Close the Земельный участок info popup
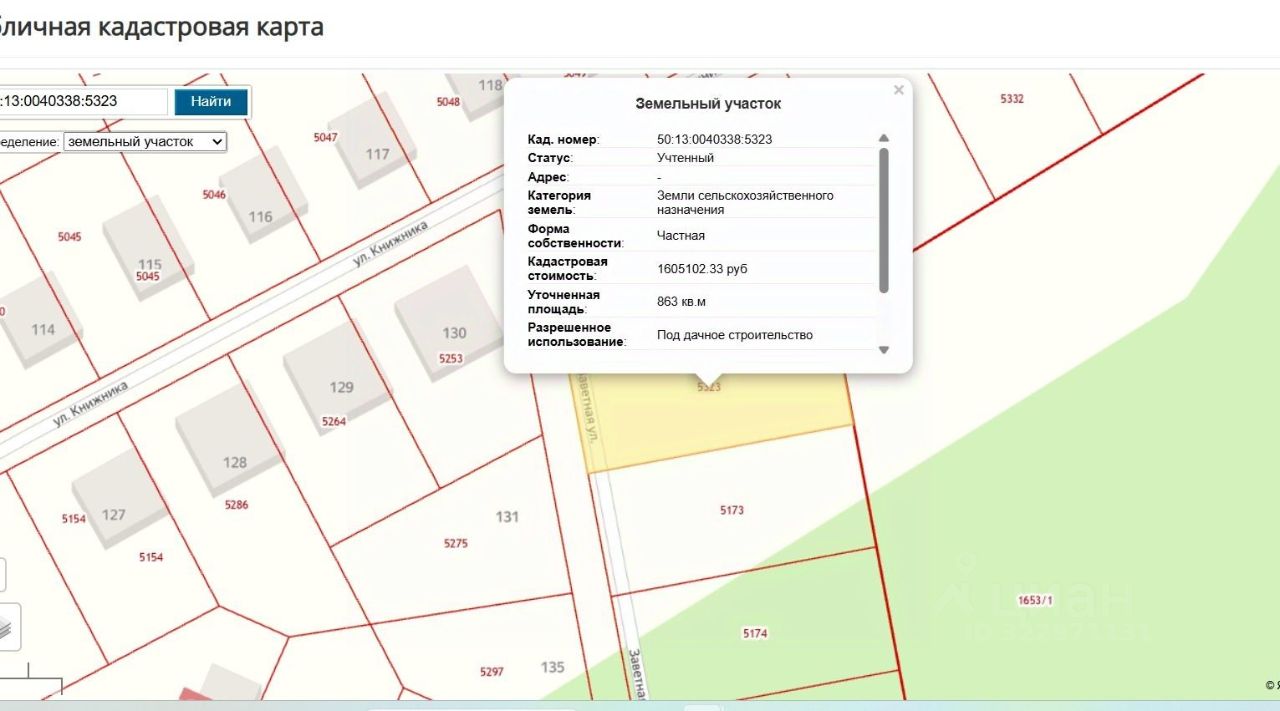 tap(898, 90)
